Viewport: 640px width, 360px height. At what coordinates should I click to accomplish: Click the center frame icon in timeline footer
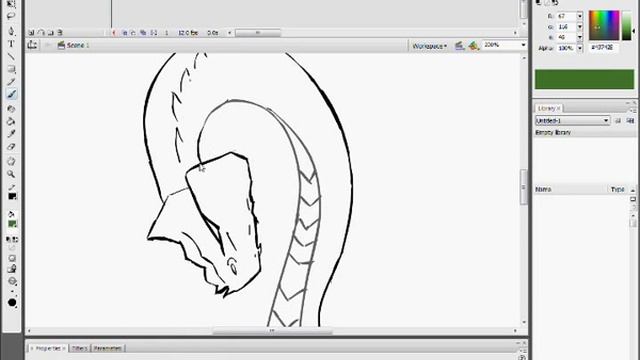[x=114, y=33]
